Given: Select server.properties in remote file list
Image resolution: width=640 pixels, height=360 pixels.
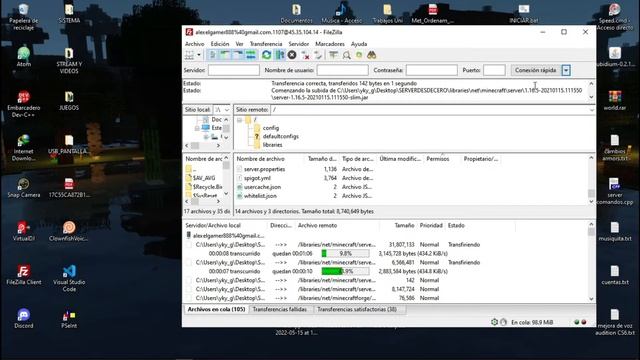Looking at the screenshot, I should pyautogui.click(x=264, y=169).
